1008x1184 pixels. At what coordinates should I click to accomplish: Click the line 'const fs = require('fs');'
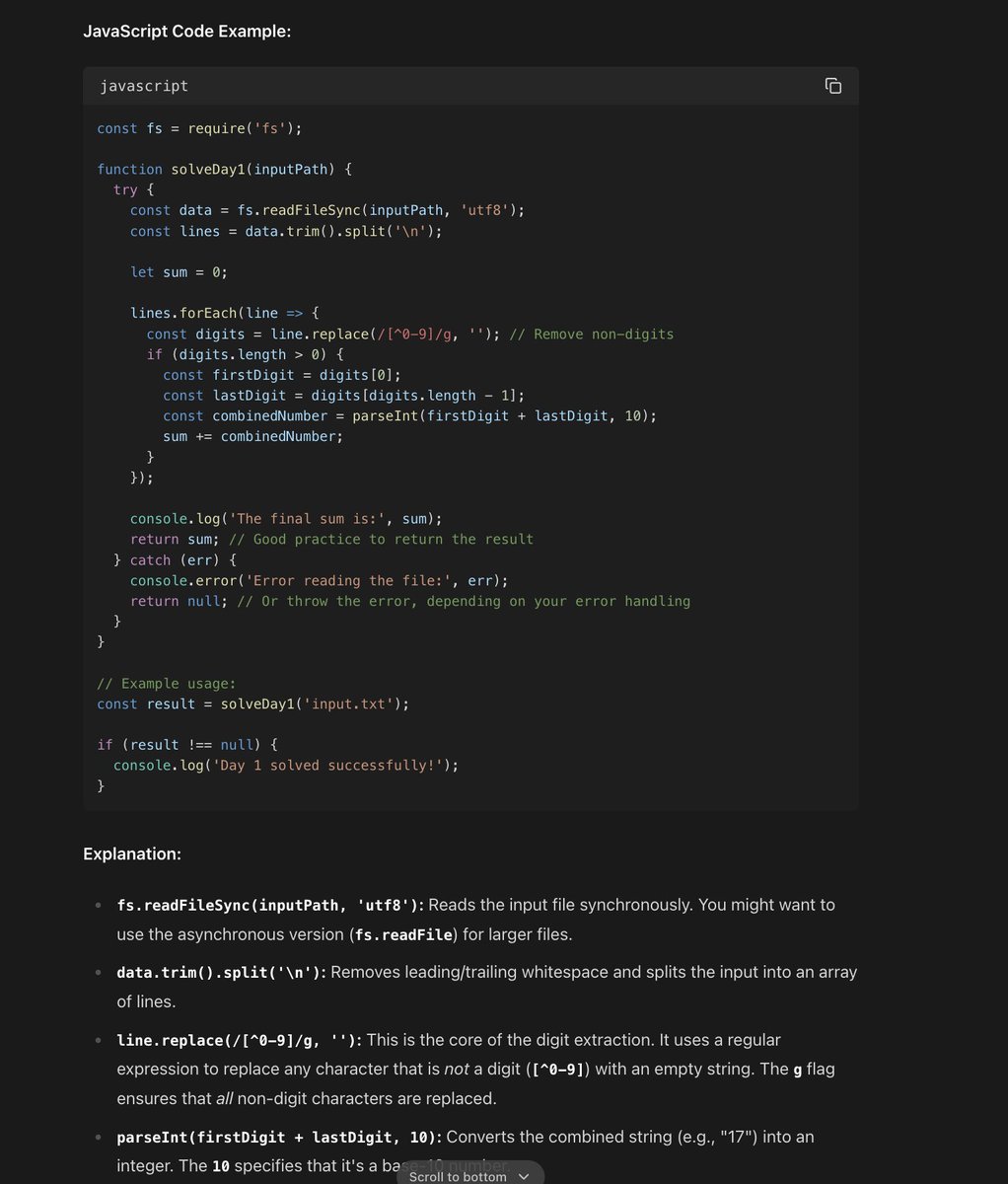pyautogui.click(x=200, y=128)
